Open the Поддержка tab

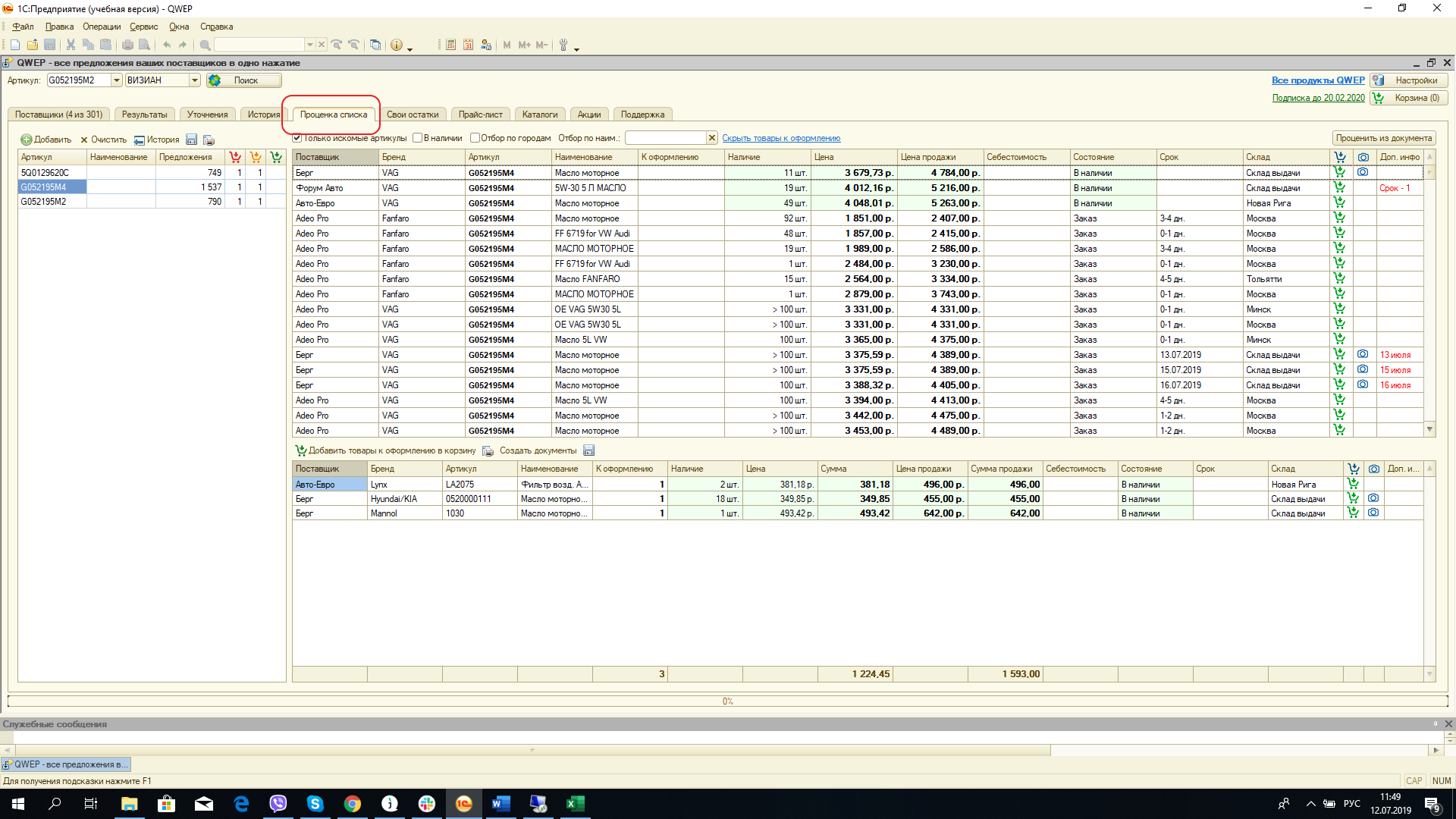tap(642, 115)
